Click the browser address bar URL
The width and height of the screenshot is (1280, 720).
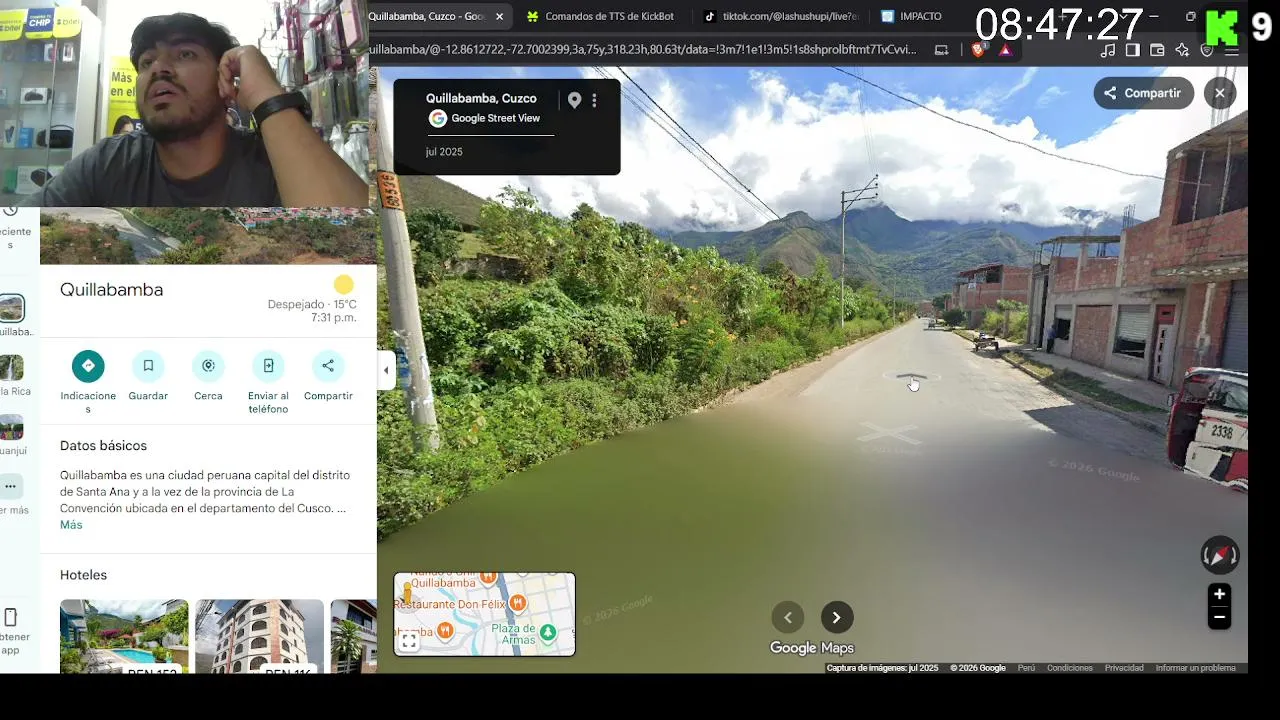pos(642,49)
